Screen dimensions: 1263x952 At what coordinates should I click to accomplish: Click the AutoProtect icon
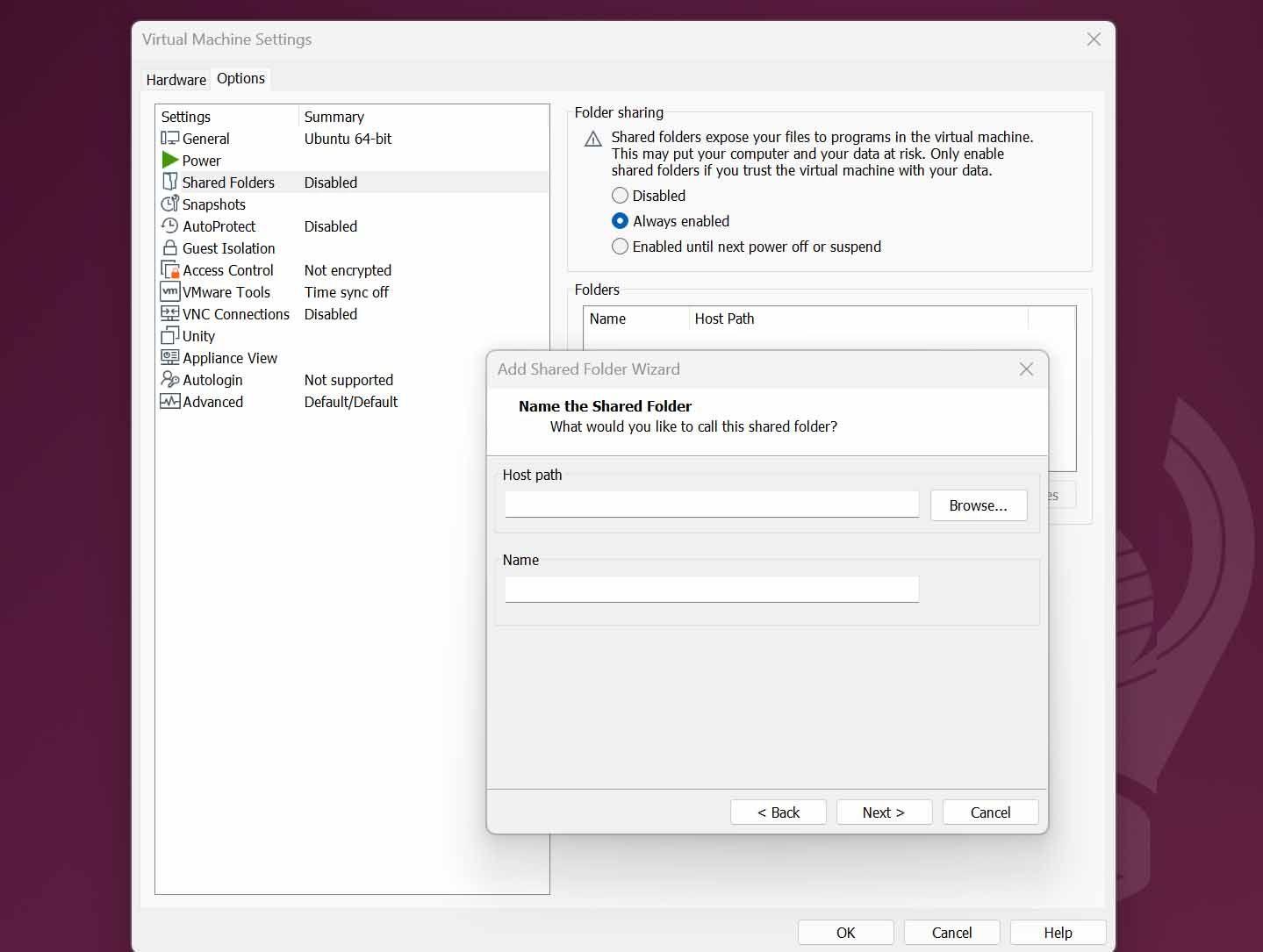coord(170,225)
